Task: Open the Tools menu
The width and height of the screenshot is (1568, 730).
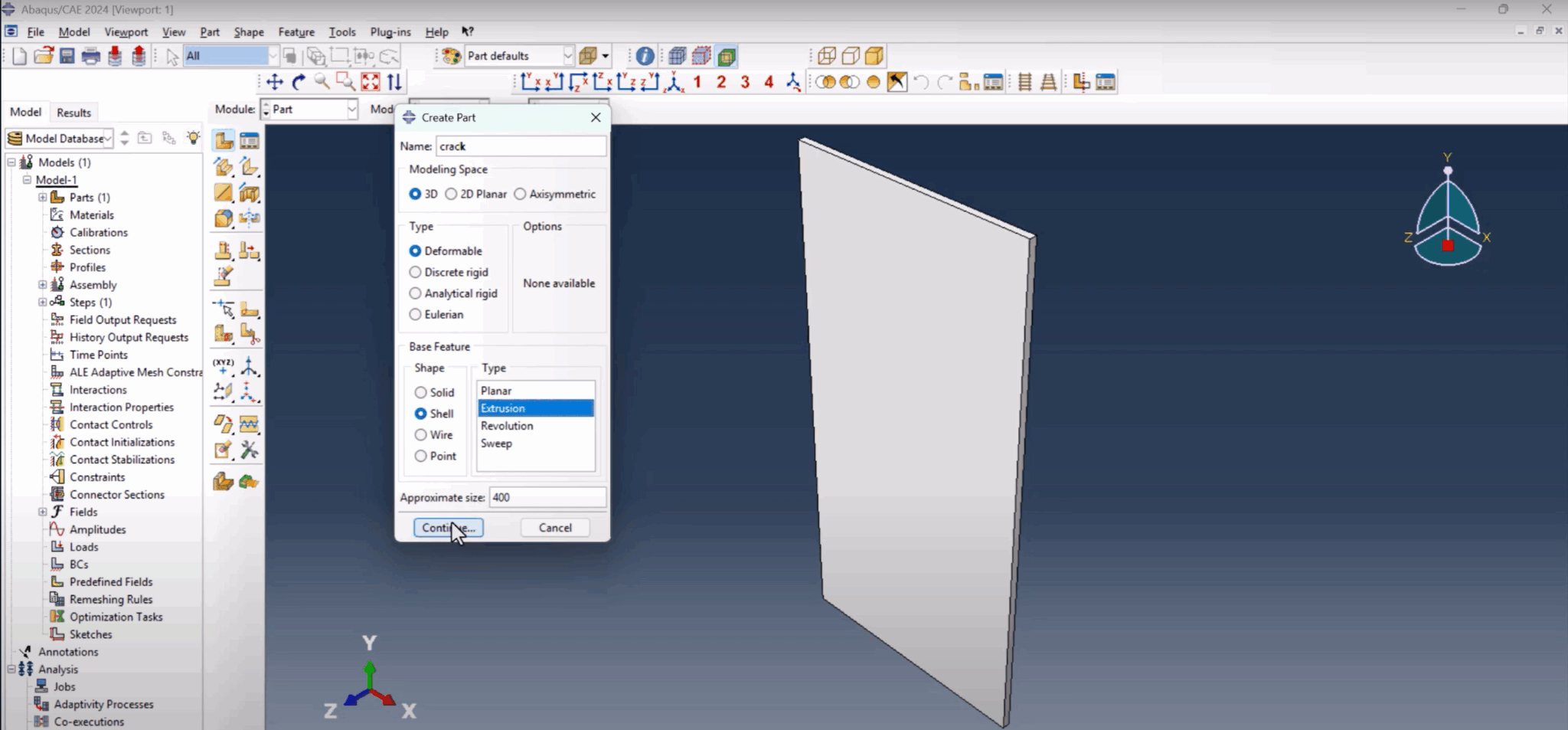Action: [x=341, y=31]
